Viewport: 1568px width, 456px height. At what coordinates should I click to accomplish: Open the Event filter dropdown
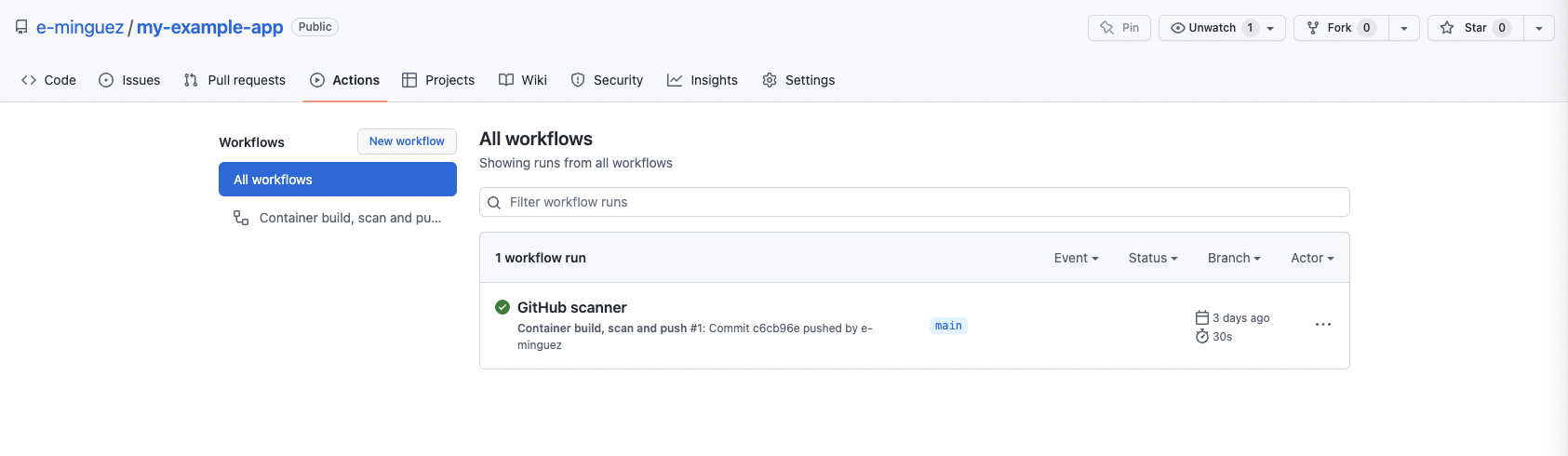(1077, 258)
